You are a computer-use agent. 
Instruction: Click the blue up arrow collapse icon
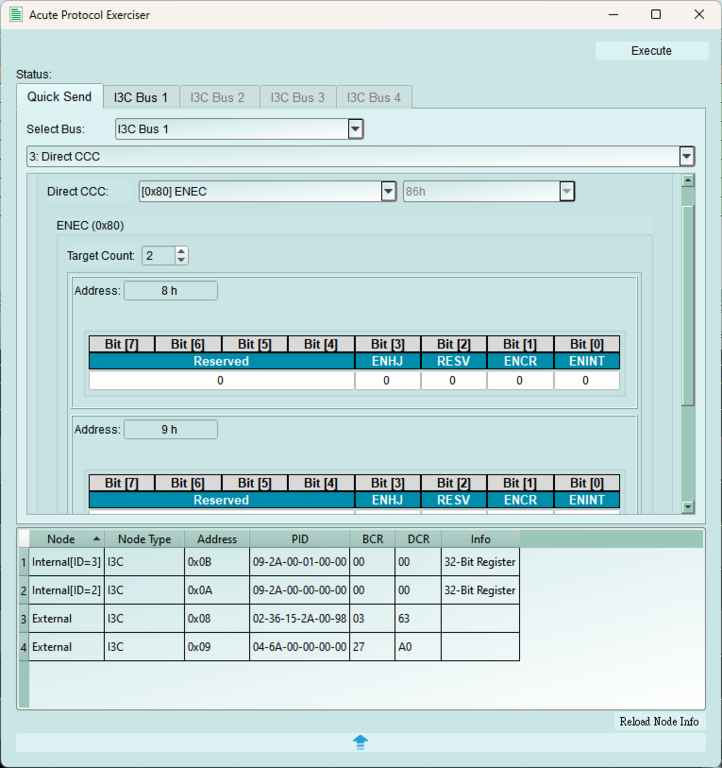360,742
